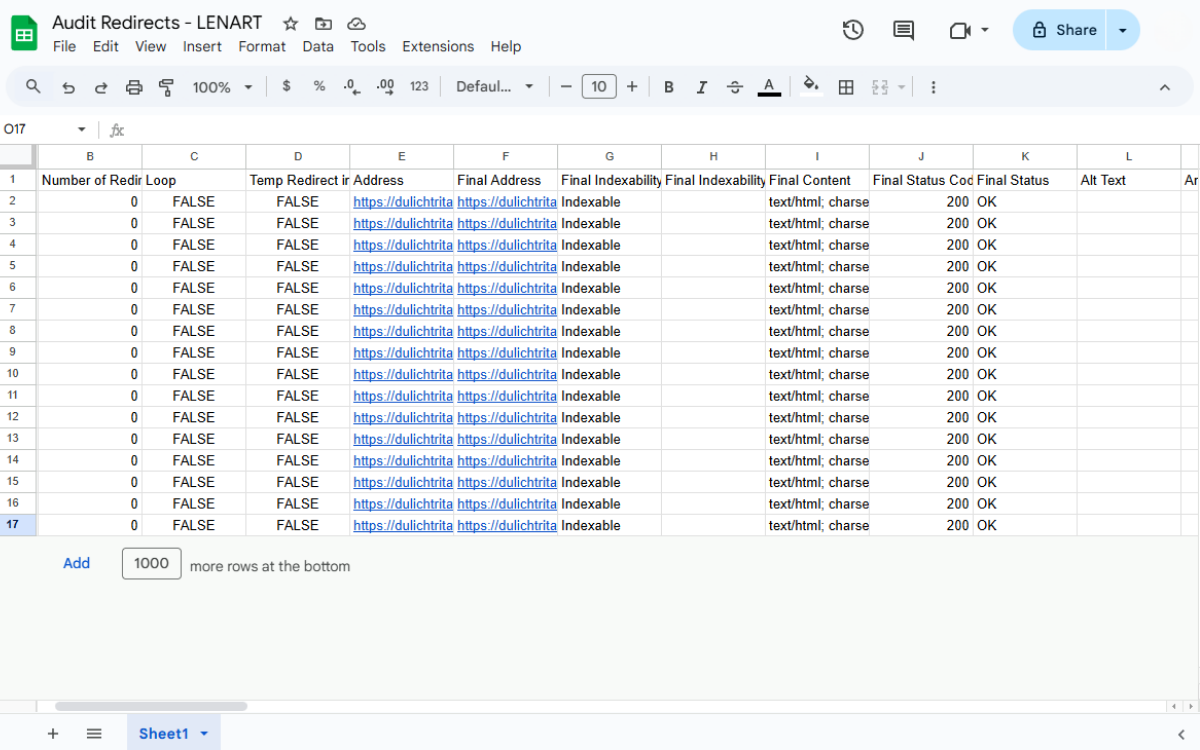Open the search in menus tool

[x=32, y=87]
